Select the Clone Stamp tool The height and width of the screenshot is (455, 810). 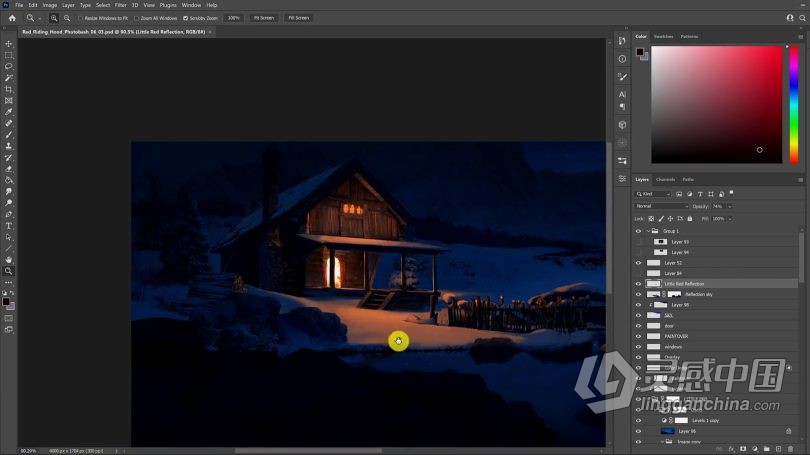click(x=9, y=146)
